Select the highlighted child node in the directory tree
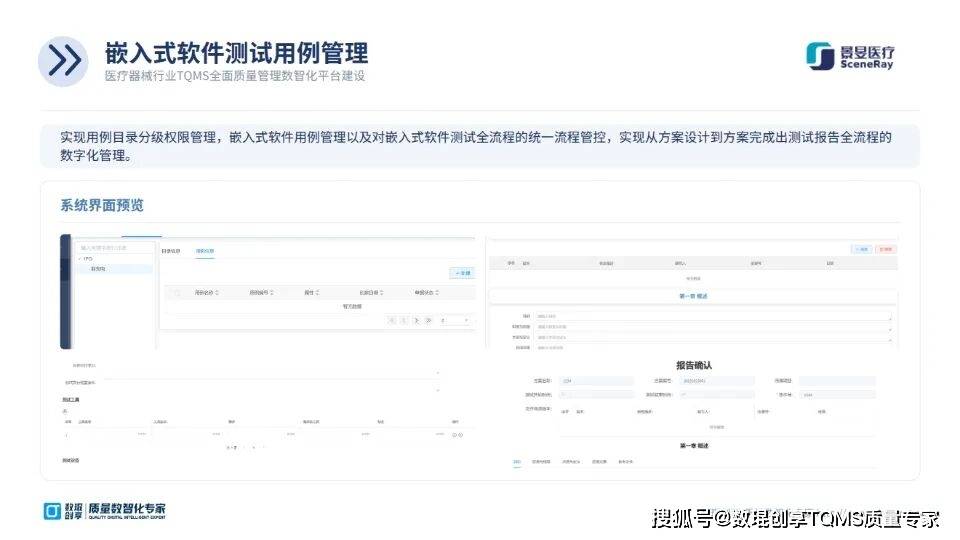Screen dimensions: 960x540 pyautogui.click(x=114, y=269)
